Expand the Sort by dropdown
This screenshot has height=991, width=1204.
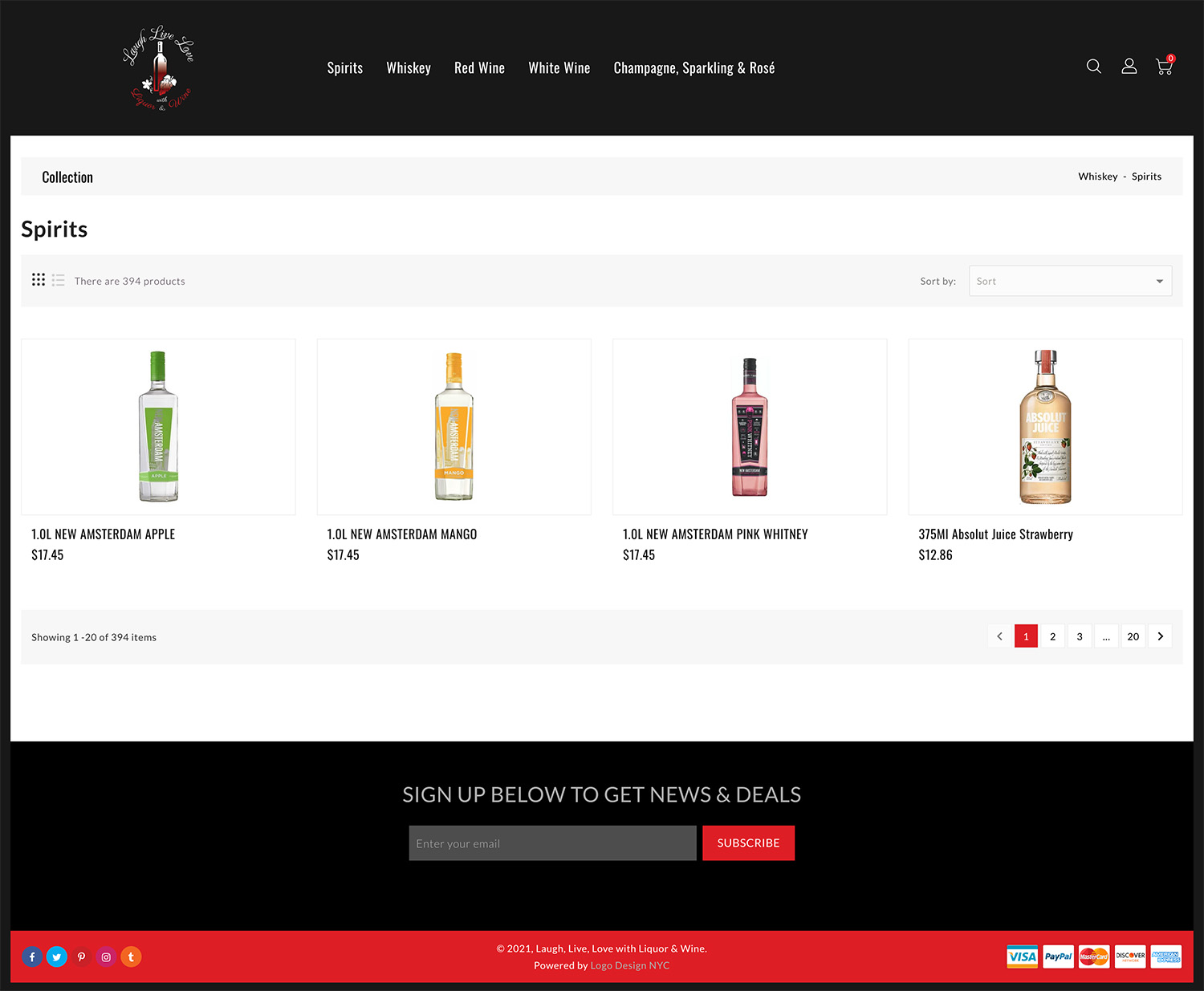point(1070,281)
